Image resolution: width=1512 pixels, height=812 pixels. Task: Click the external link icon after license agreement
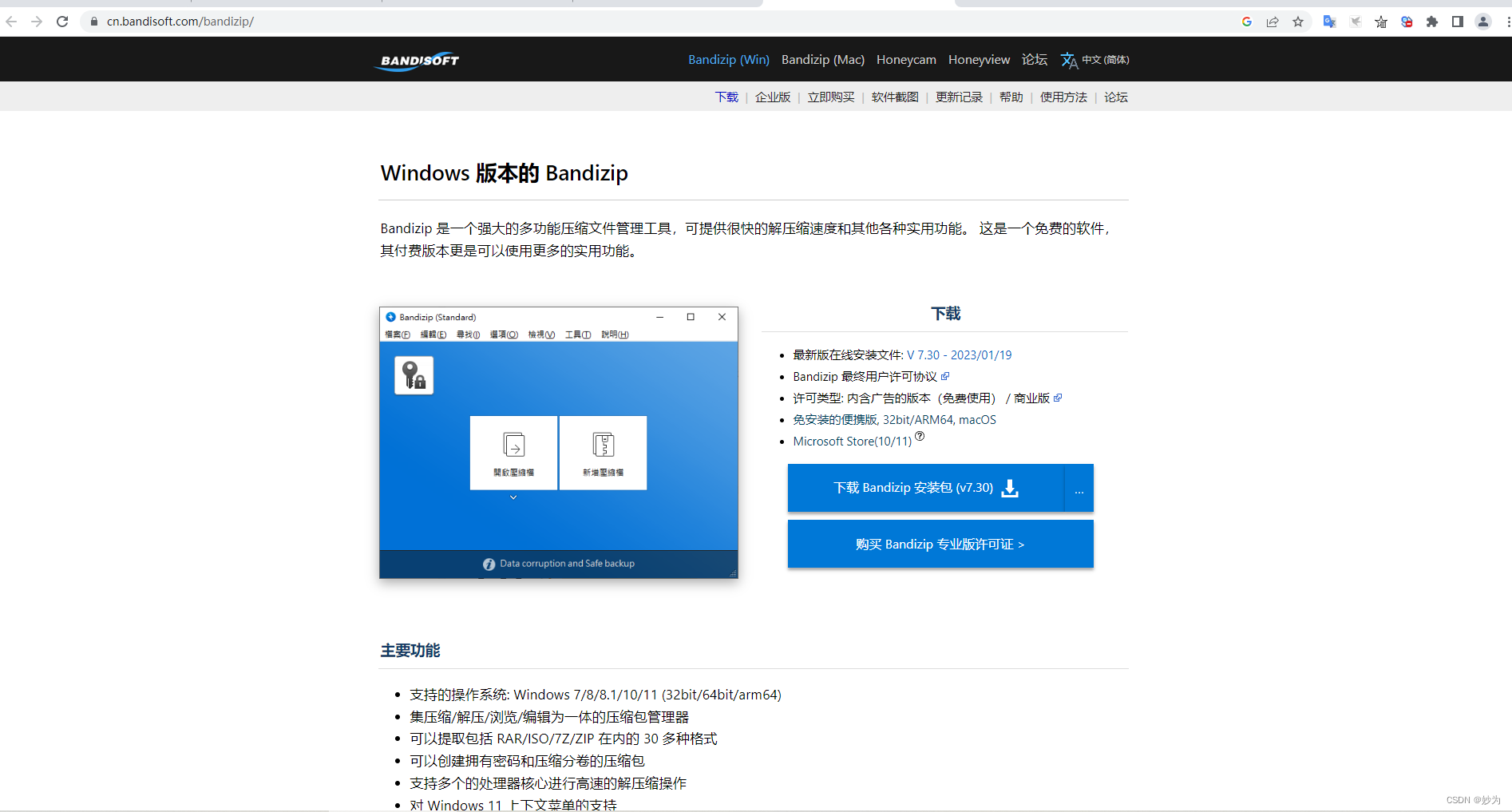[945, 376]
